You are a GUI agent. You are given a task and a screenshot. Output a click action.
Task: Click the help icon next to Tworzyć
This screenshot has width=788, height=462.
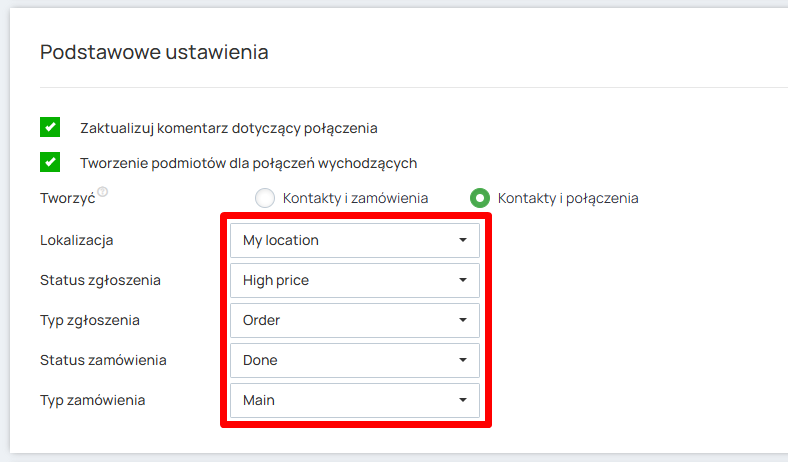pos(102,192)
